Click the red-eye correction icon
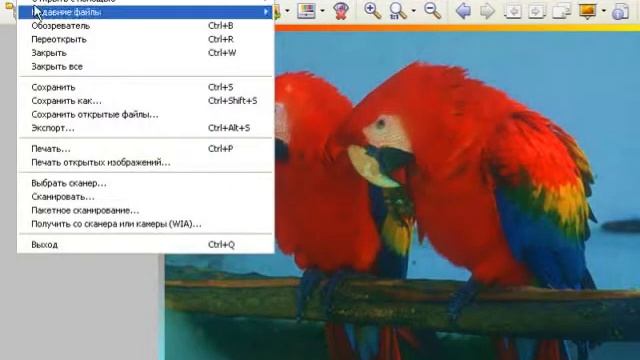 (340, 11)
